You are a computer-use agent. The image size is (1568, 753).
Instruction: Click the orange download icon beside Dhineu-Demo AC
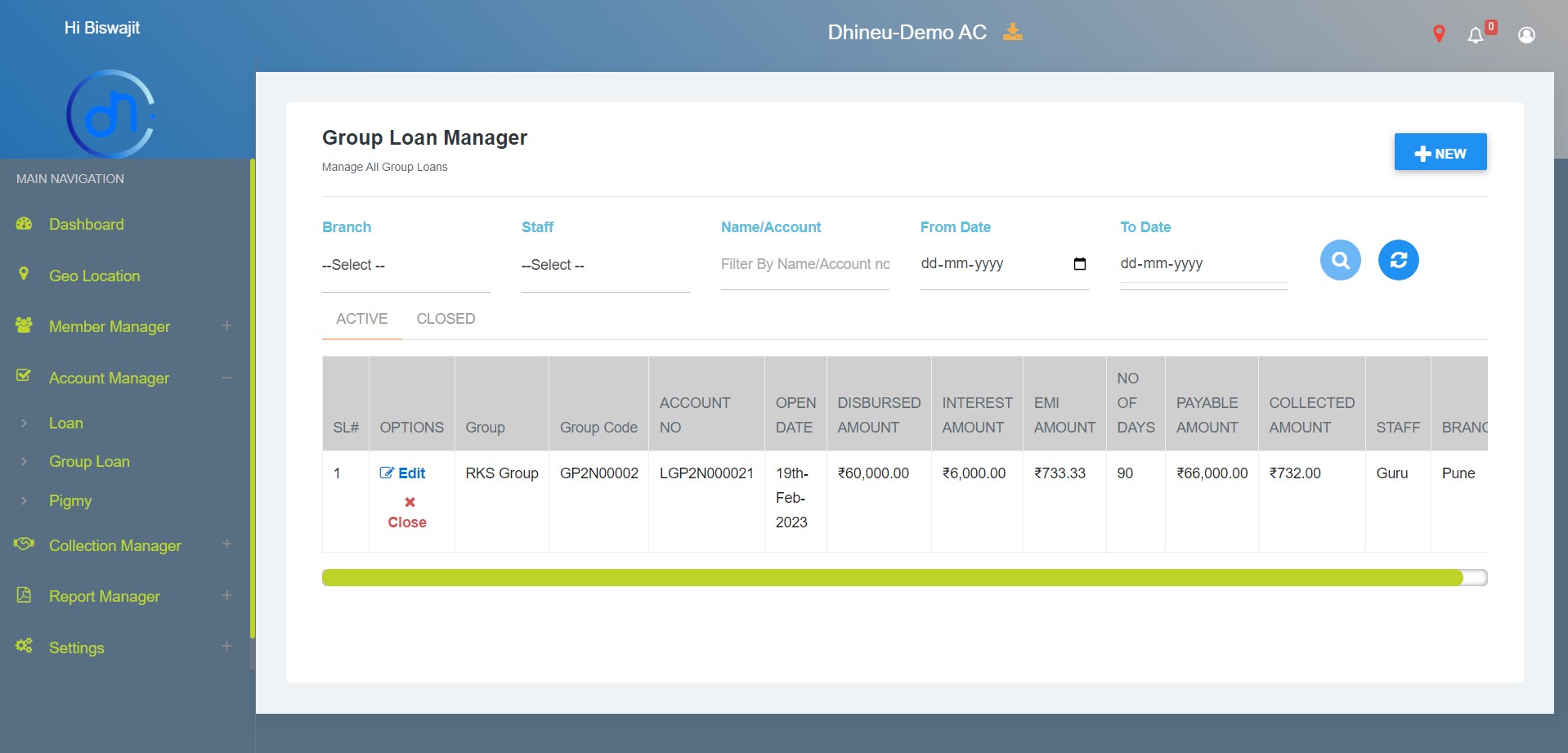click(1013, 32)
